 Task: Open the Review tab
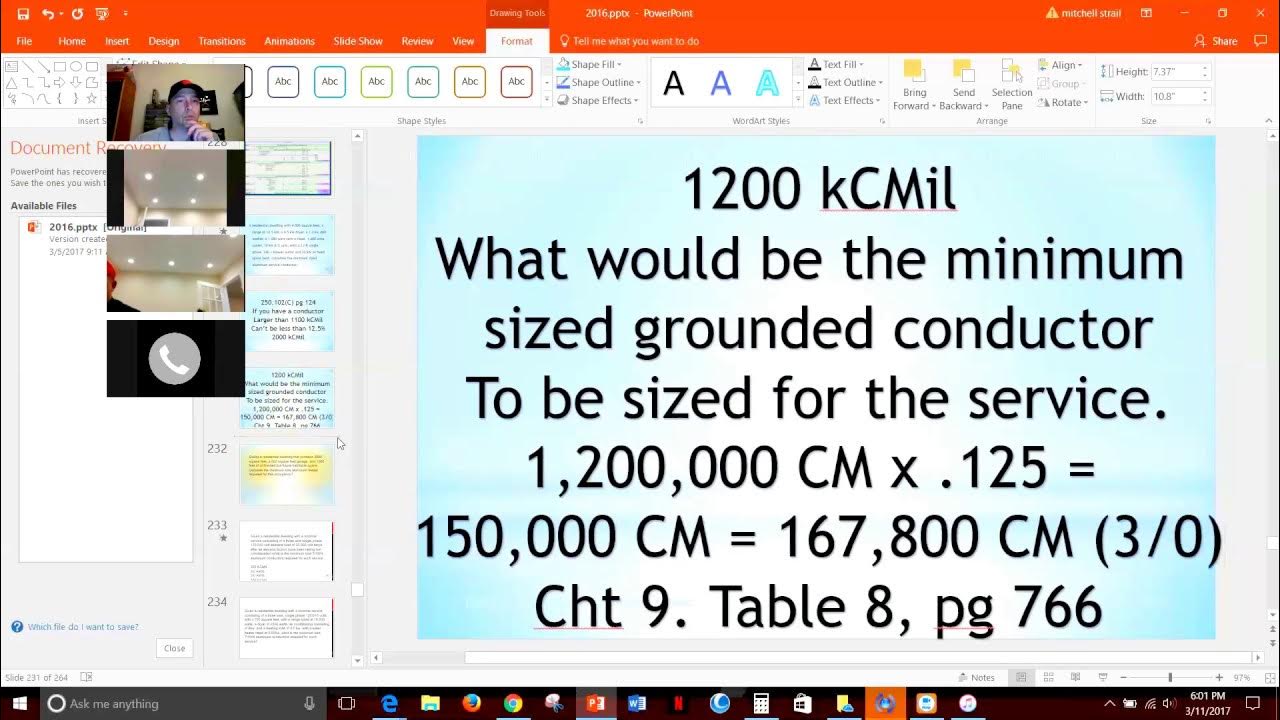point(417,41)
